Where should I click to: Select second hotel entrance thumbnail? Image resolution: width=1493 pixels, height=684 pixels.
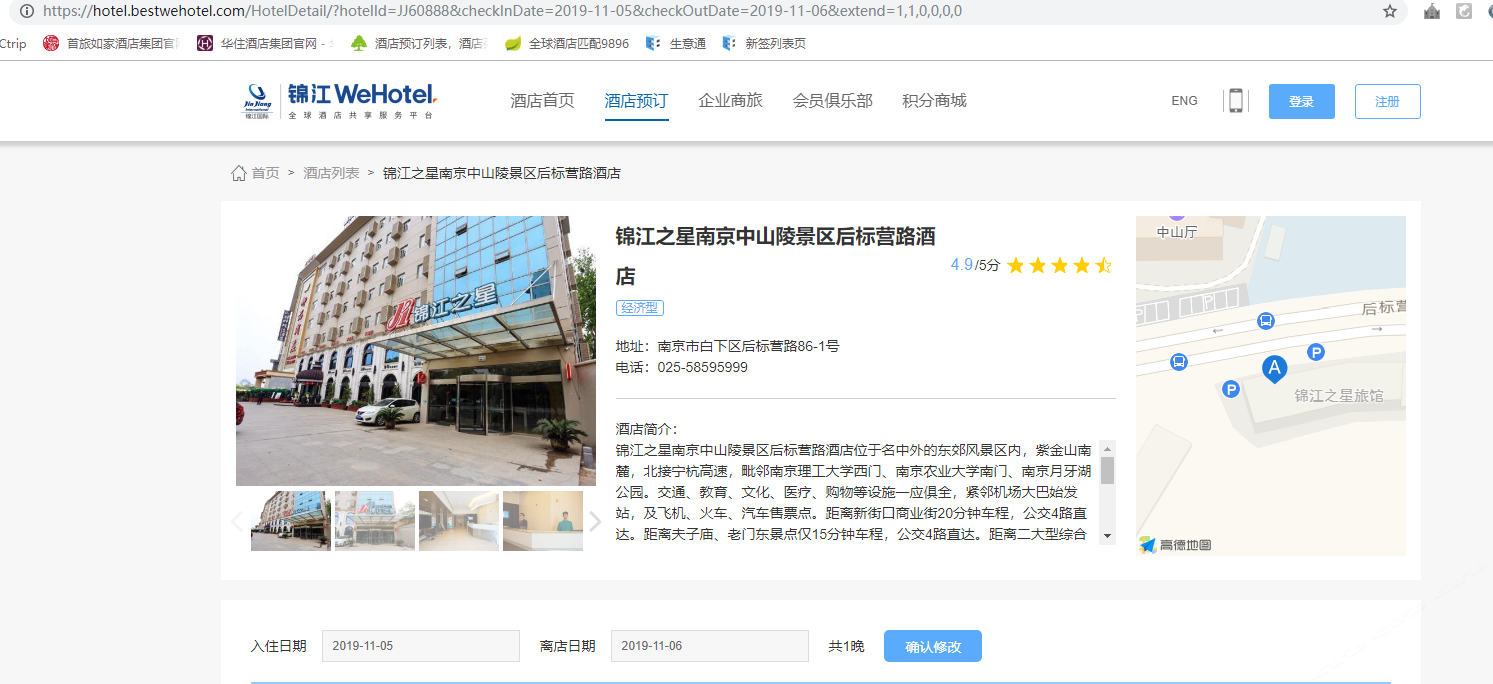point(375,521)
